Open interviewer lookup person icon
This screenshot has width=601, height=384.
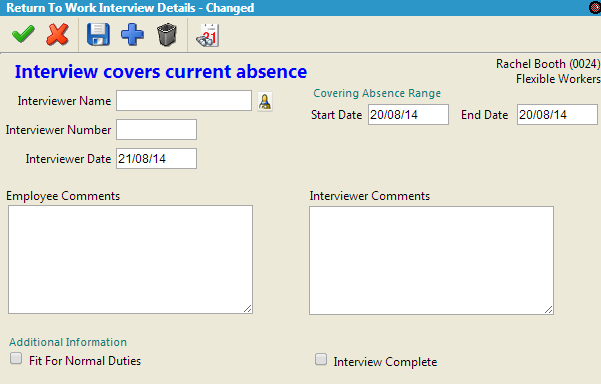265,102
